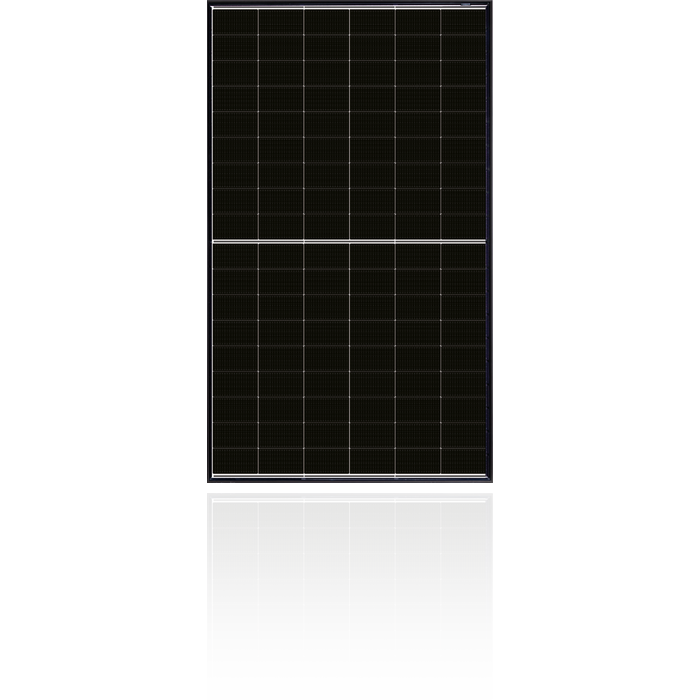
Task: Click the upper clip on the top panel's right frame edge
Action: point(492,123)
